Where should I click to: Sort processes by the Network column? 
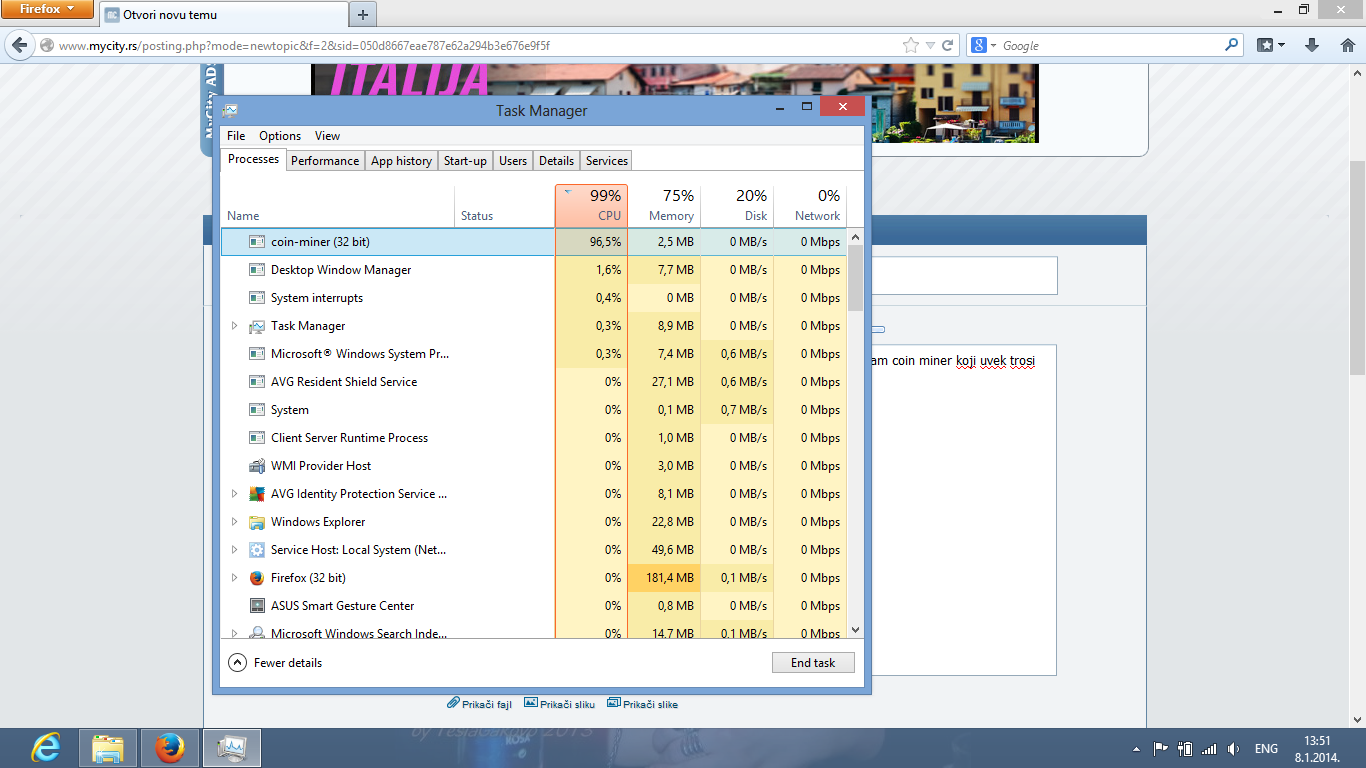810,206
